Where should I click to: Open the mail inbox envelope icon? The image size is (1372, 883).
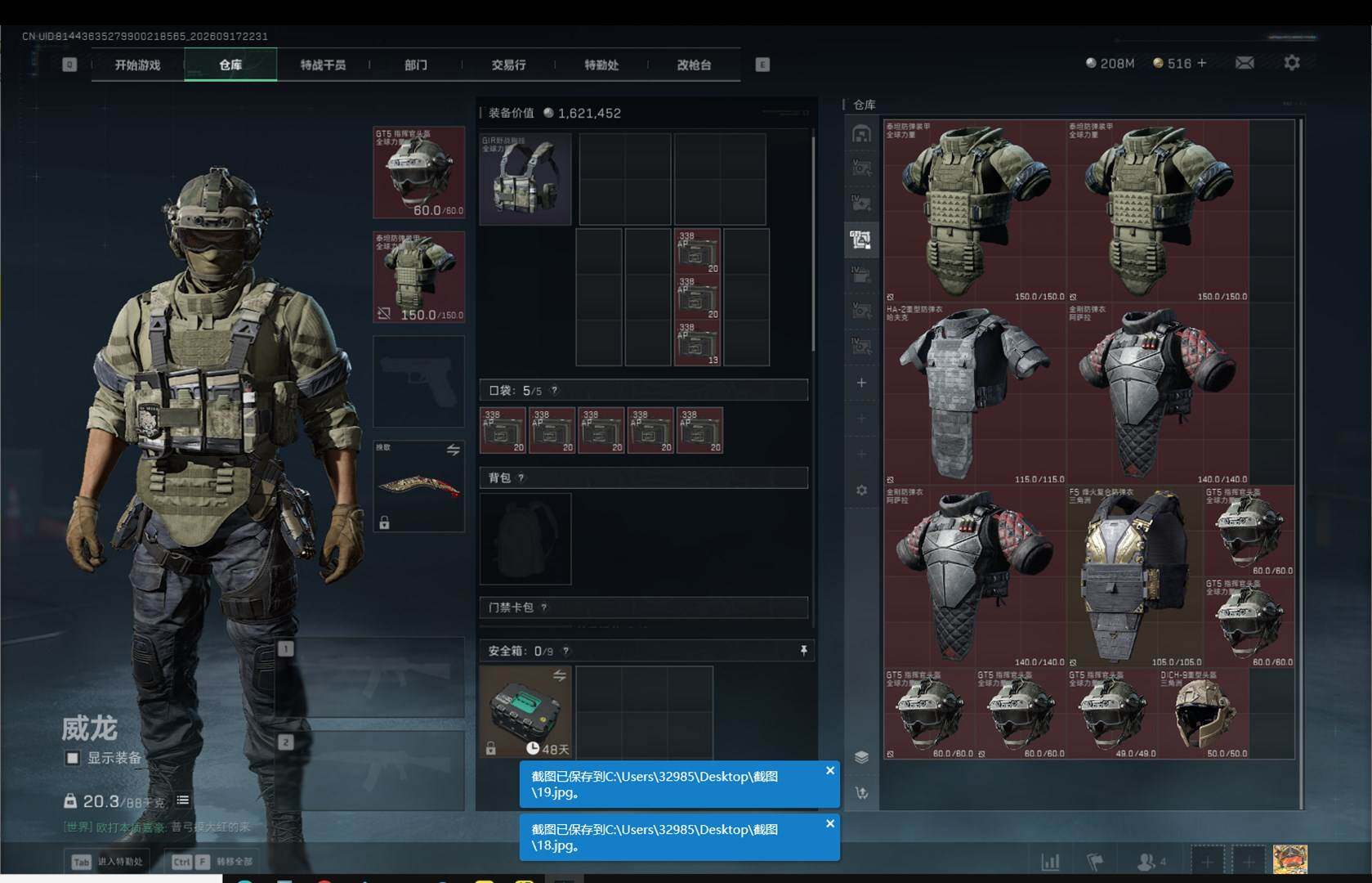pos(1245,63)
